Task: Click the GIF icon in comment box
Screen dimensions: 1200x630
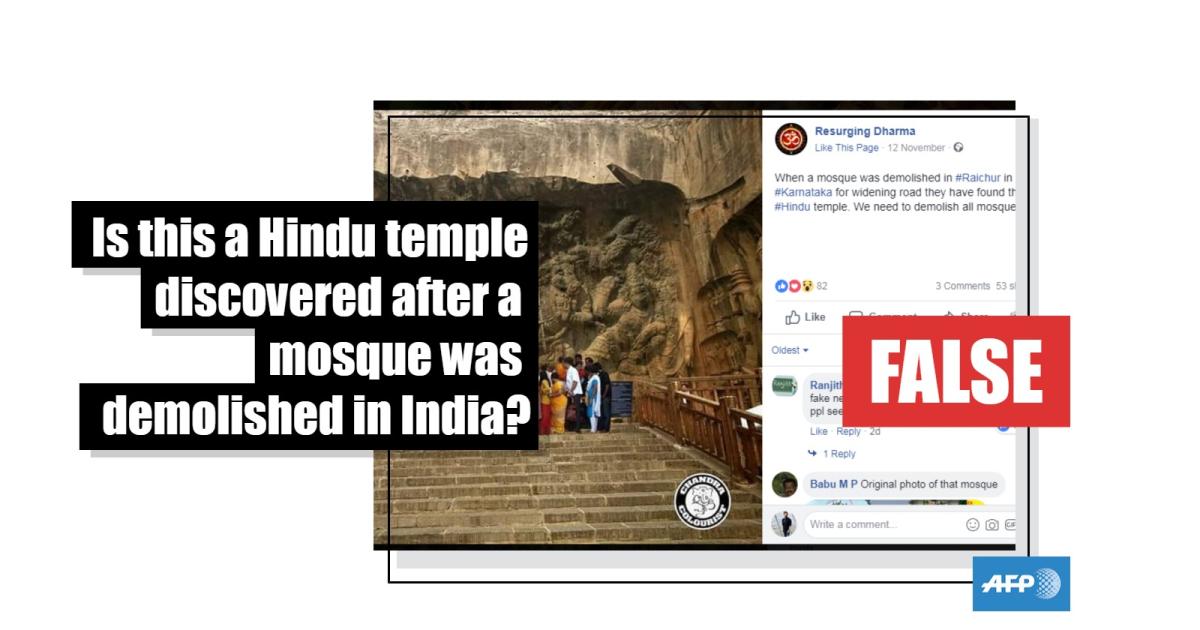Action: (1010, 525)
